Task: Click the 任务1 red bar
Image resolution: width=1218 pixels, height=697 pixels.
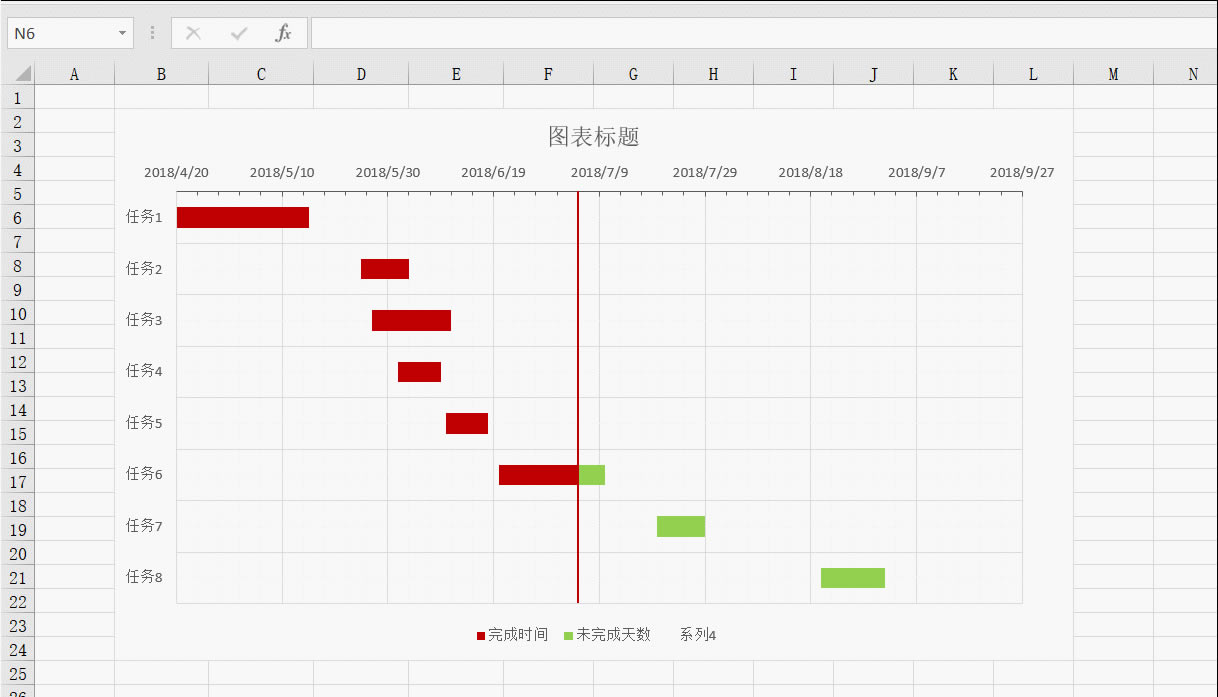Action: click(x=243, y=217)
